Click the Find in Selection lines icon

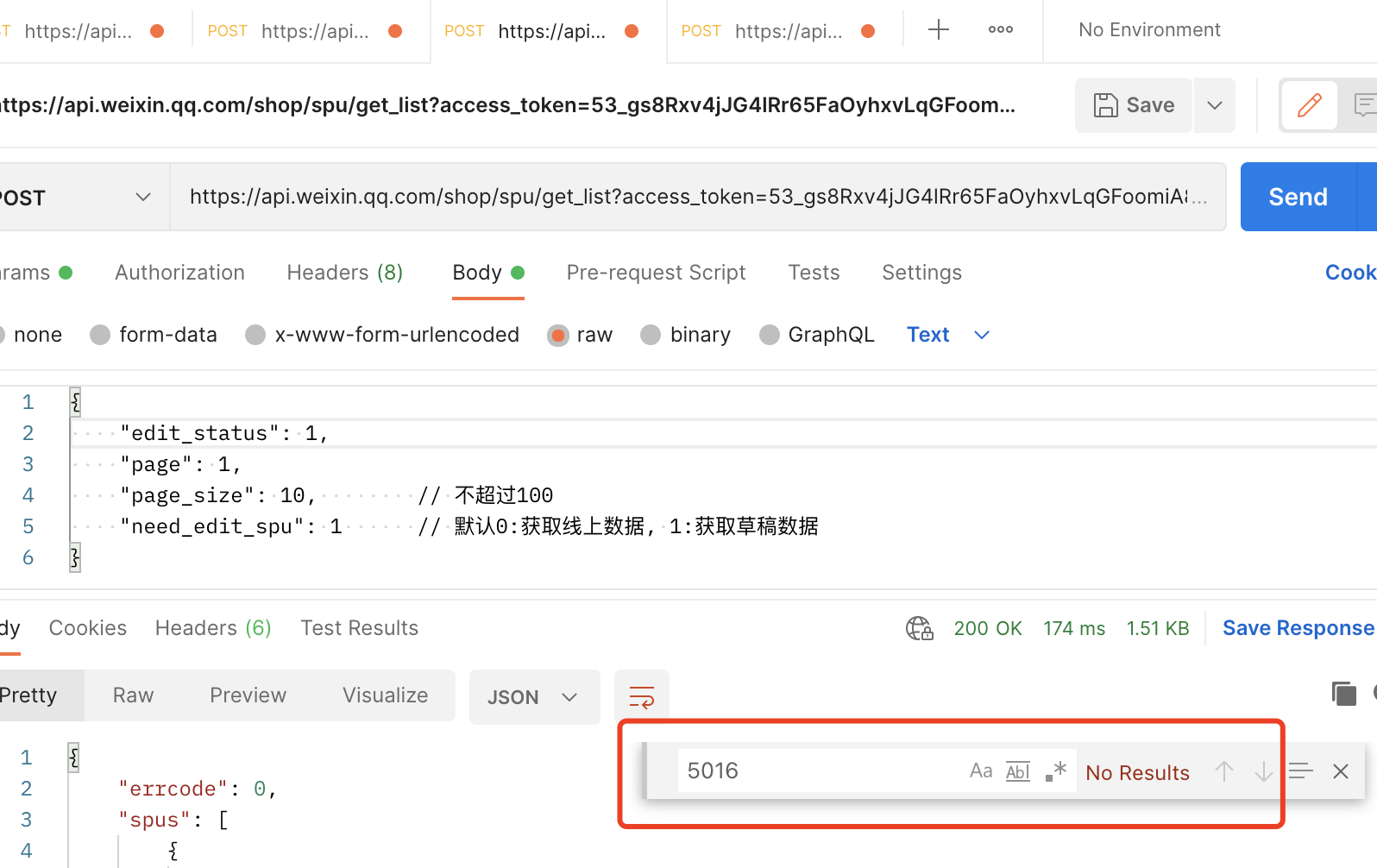tap(1300, 771)
